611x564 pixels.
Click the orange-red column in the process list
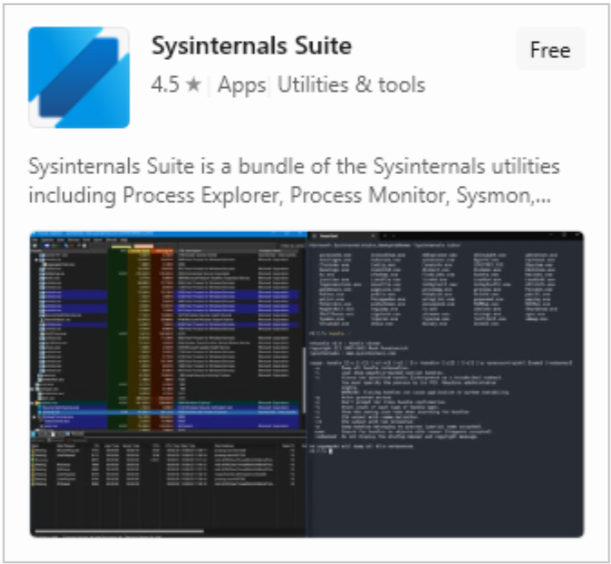coord(163,339)
